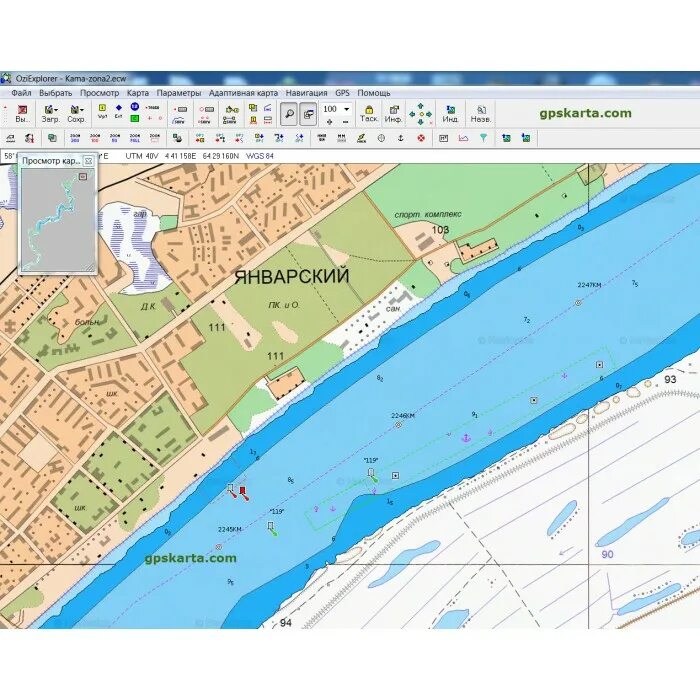This screenshot has width=700, height=700.
Task: Open the Навигация menu
Action: [x=306, y=93]
